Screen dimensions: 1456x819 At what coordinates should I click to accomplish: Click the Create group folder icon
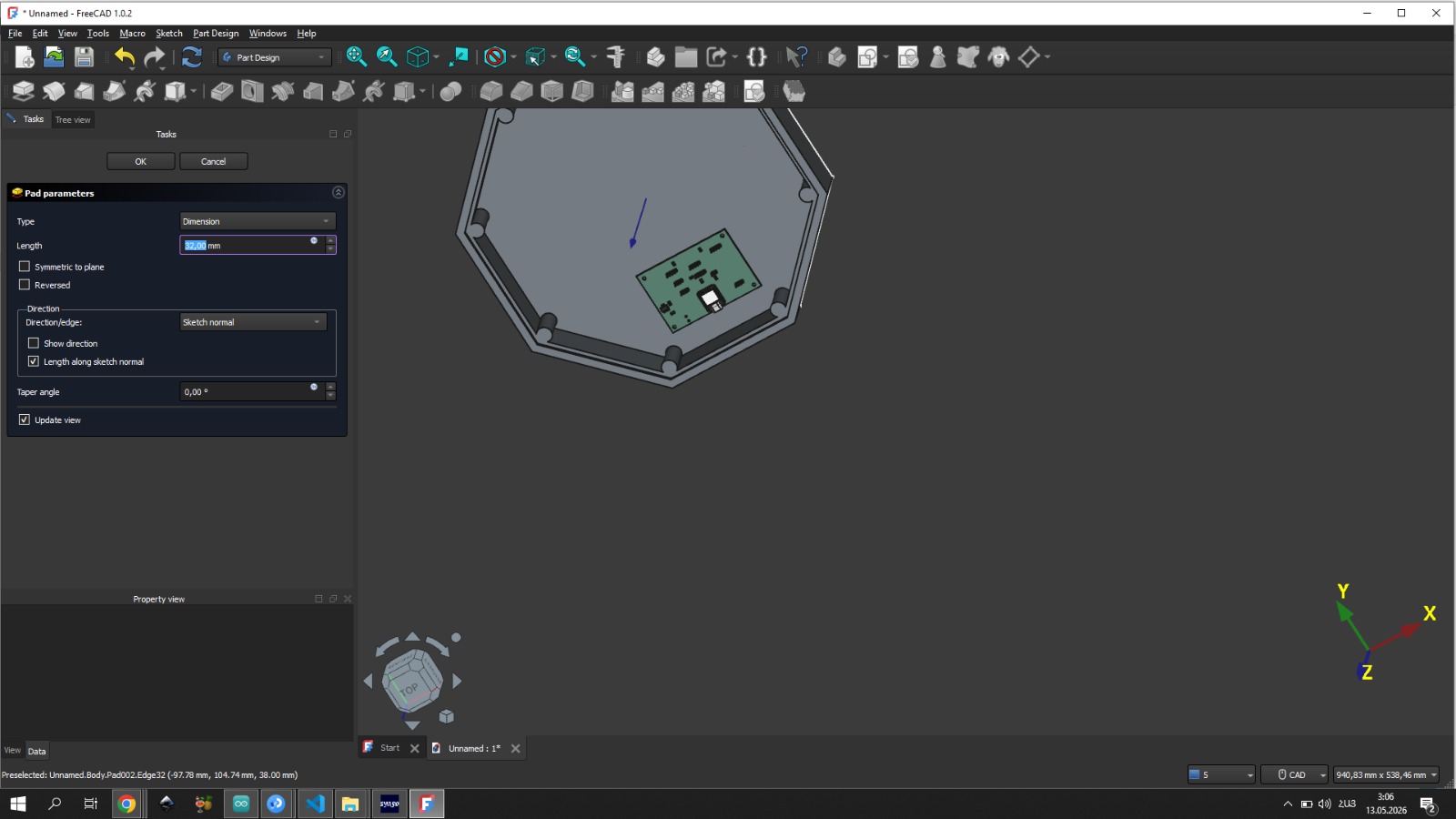tap(686, 57)
